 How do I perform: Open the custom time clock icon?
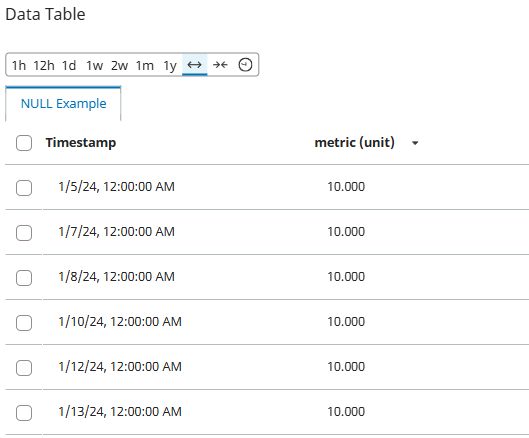[245, 64]
